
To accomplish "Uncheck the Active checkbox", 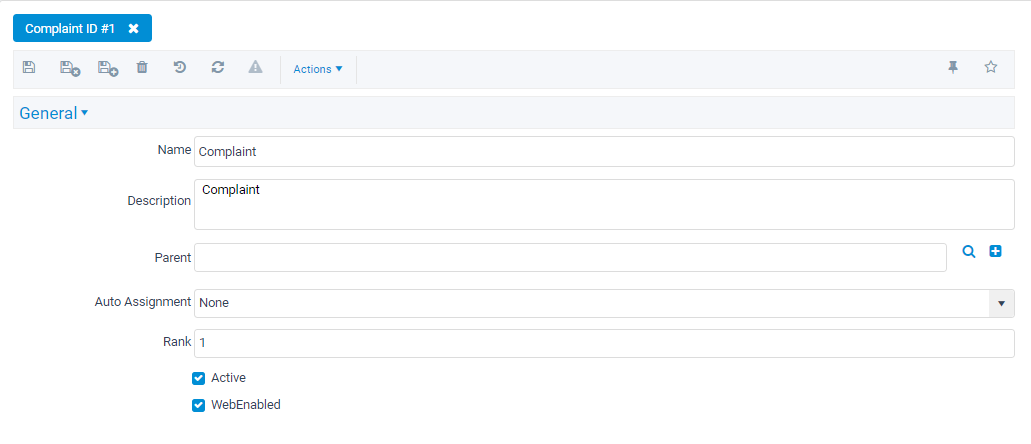I will click(x=199, y=378).
